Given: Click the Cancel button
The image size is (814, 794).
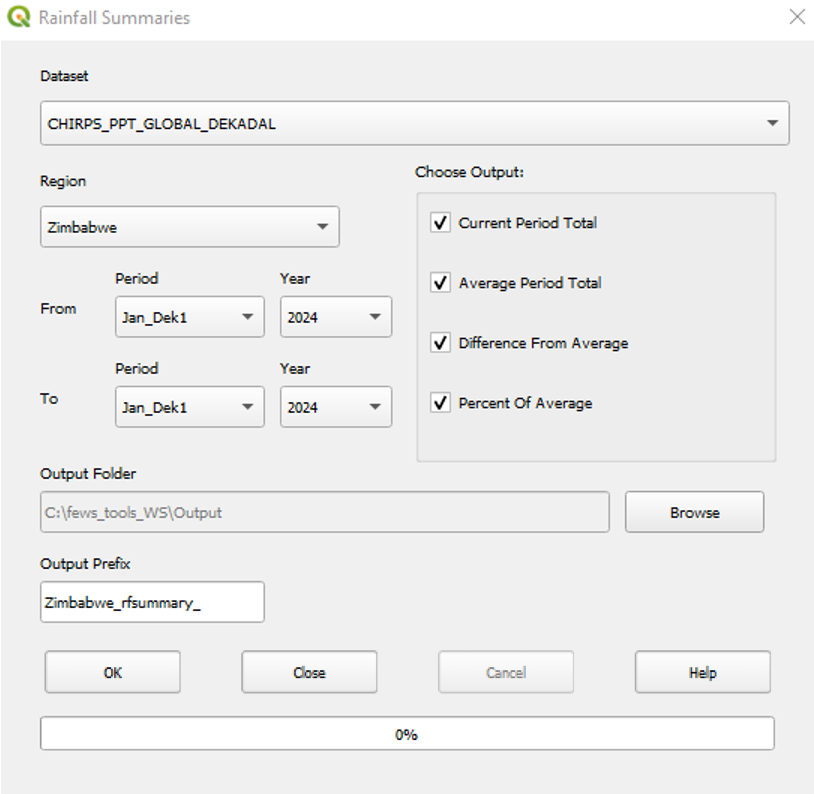Looking at the screenshot, I should click(x=506, y=672).
